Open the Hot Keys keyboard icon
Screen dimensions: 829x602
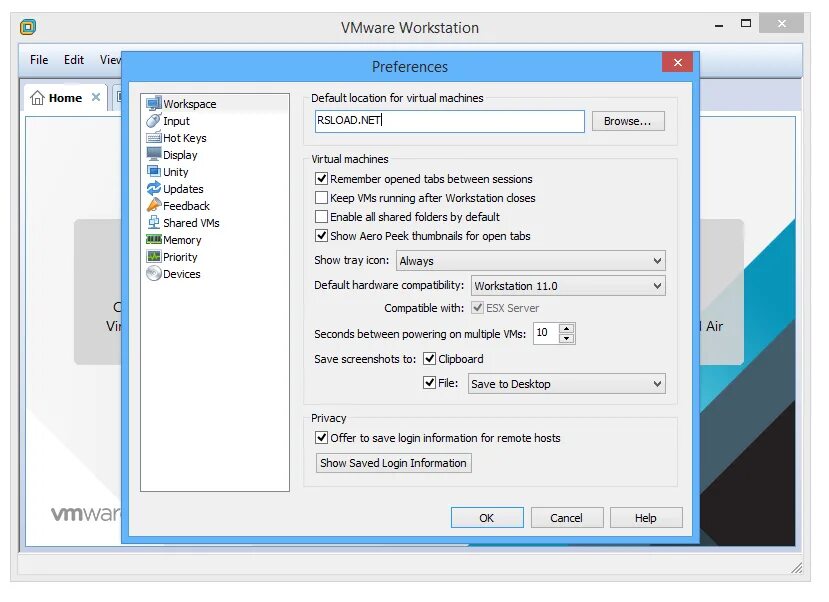pyautogui.click(x=153, y=138)
